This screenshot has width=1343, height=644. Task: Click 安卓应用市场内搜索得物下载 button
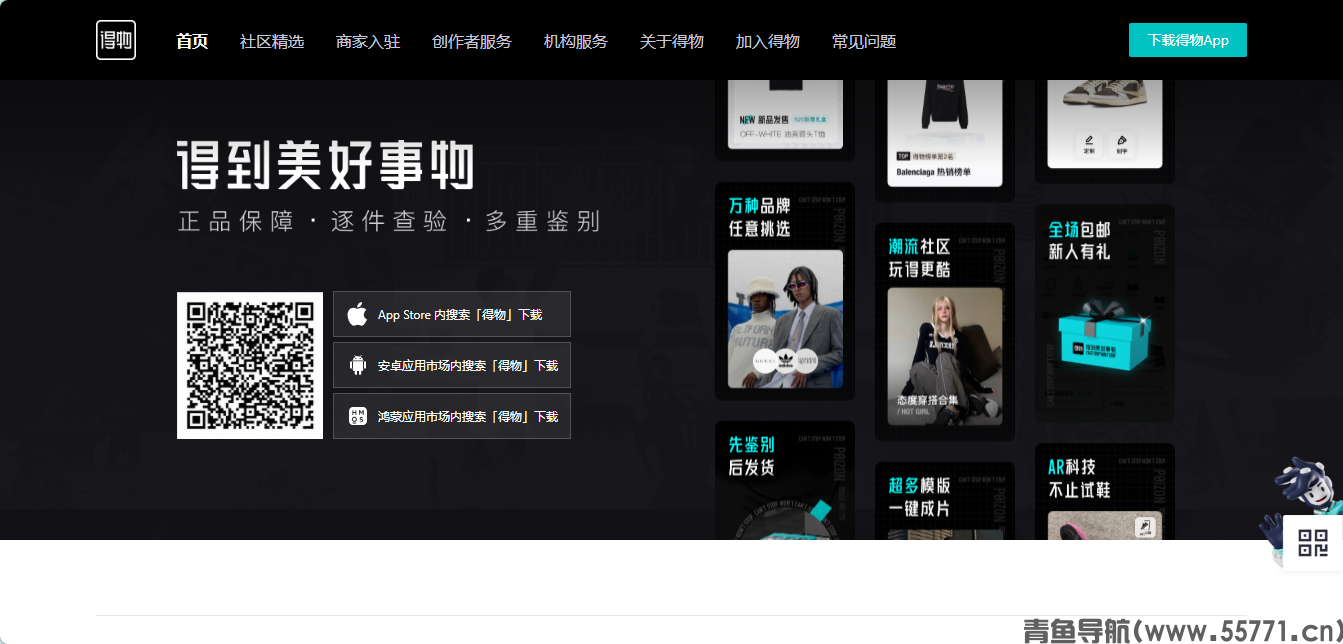coord(452,365)
